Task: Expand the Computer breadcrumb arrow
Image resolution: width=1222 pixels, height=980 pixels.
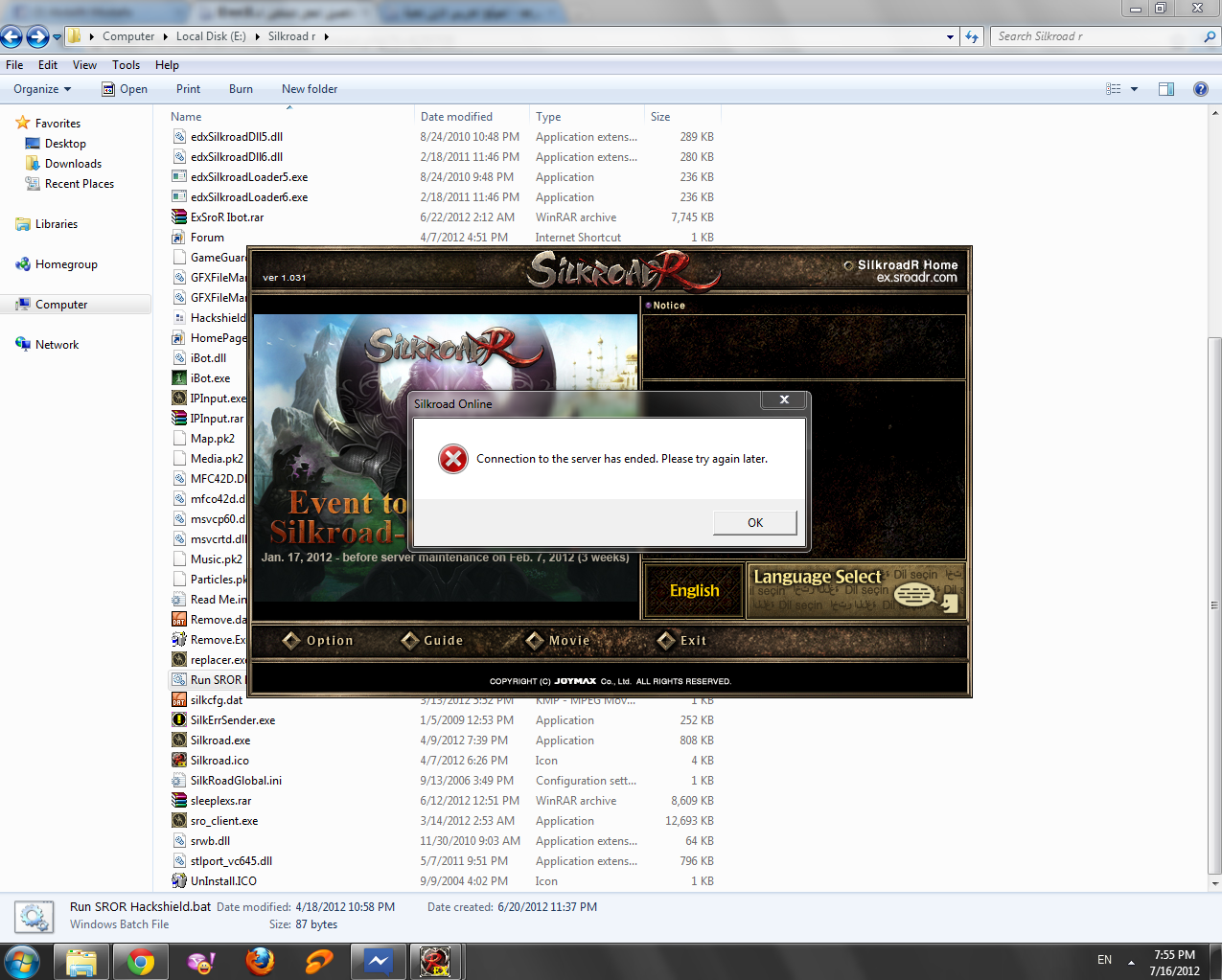Action: click(x=165, y=36)
